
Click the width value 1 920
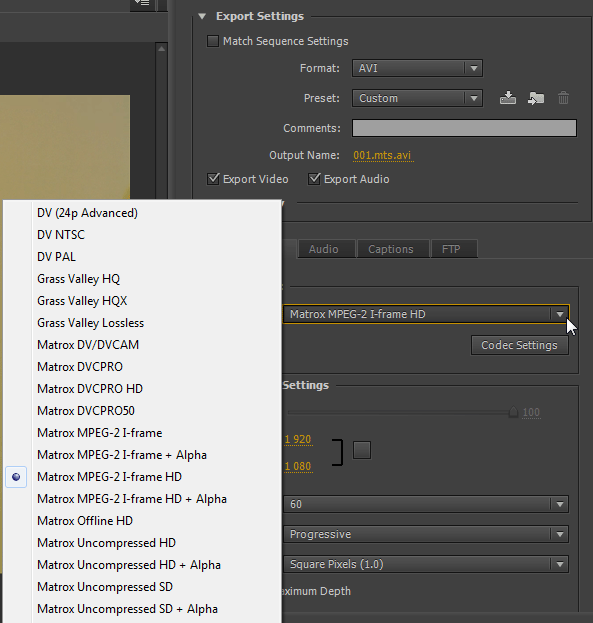(298, 439)
